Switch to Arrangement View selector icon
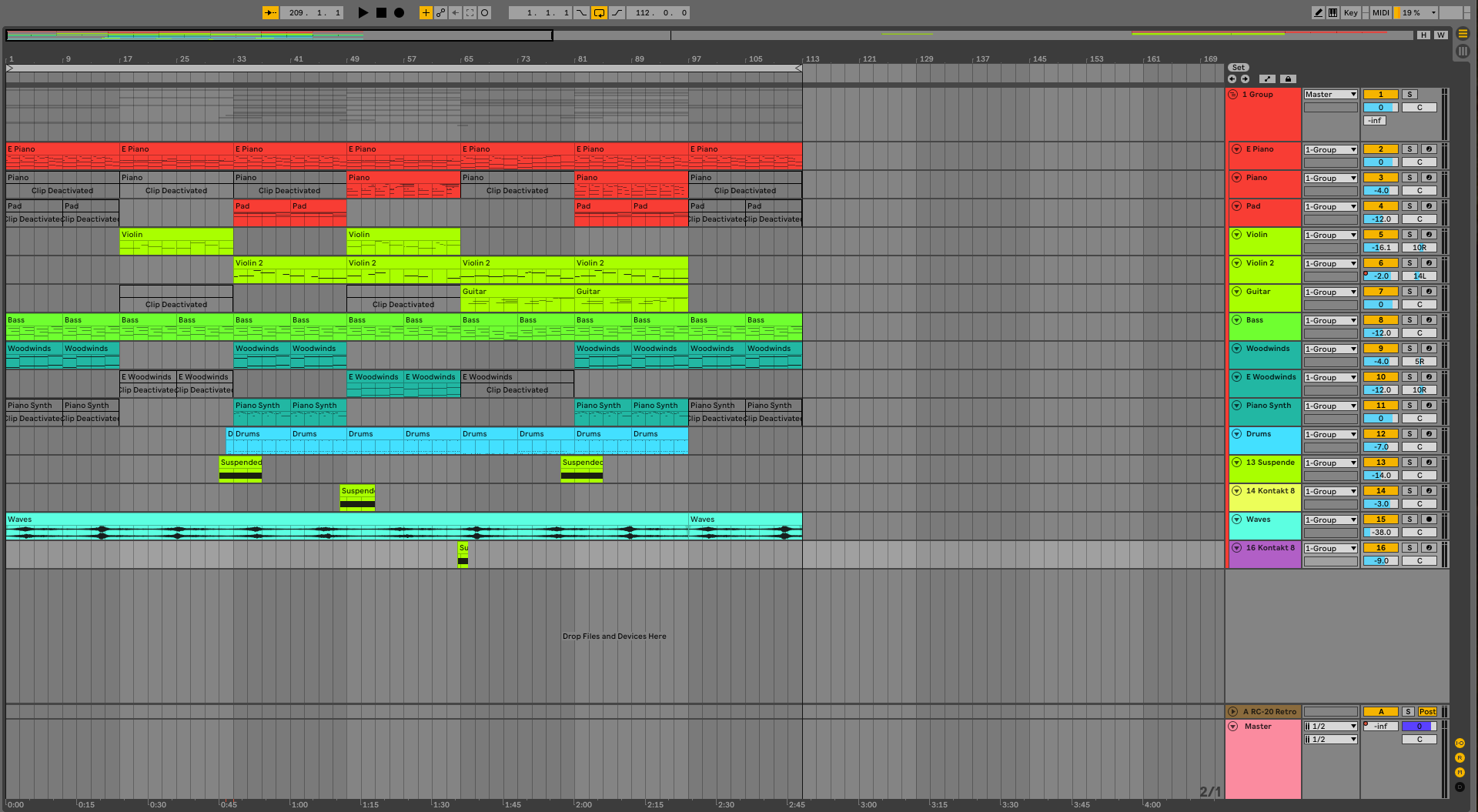Image resolution: width=1478 pixels, height=812 pixels. [x=1463, y=34]
